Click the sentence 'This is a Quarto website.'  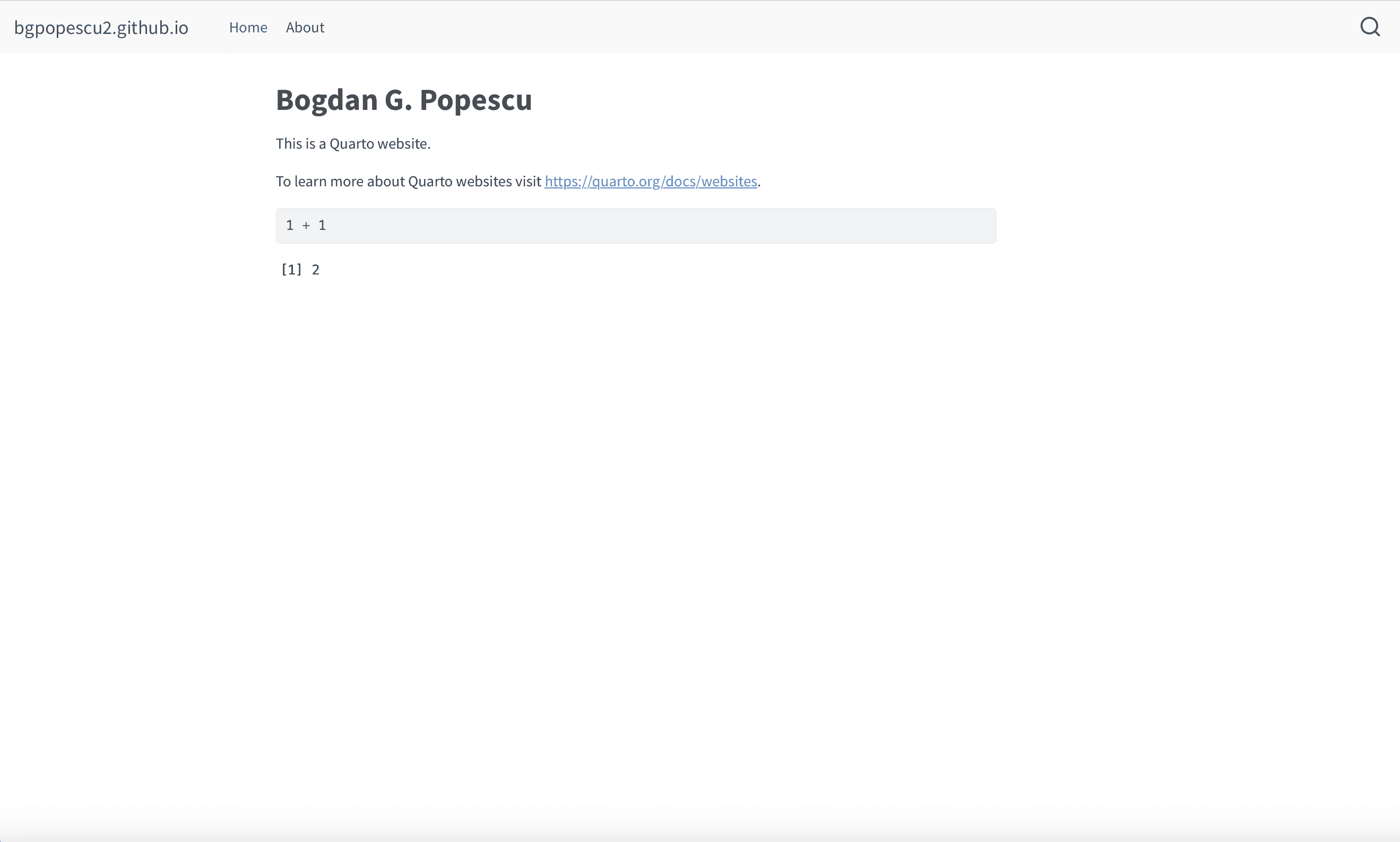pos(353,143)
